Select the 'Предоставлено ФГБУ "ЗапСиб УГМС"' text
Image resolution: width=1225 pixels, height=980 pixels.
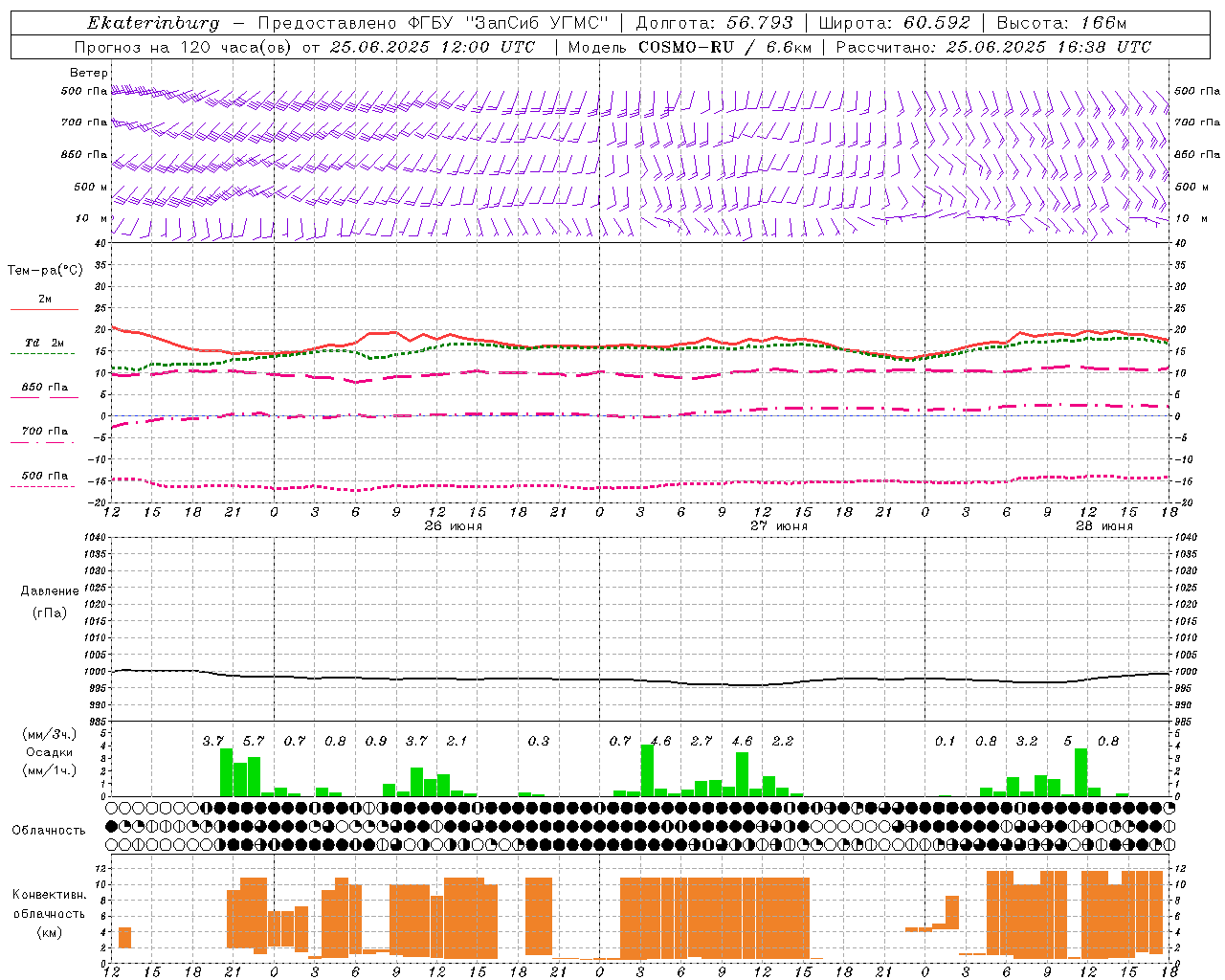point(434,23)
